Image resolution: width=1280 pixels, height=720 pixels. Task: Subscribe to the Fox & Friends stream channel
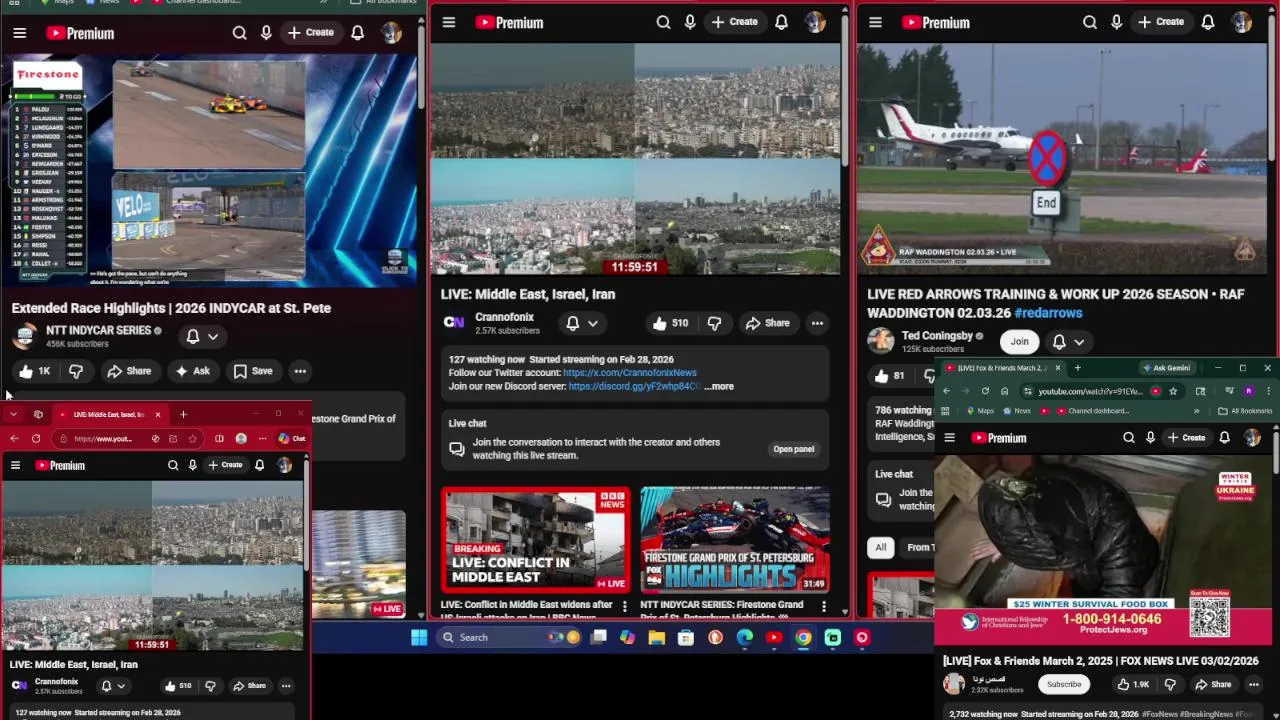tap(1064, 684)
